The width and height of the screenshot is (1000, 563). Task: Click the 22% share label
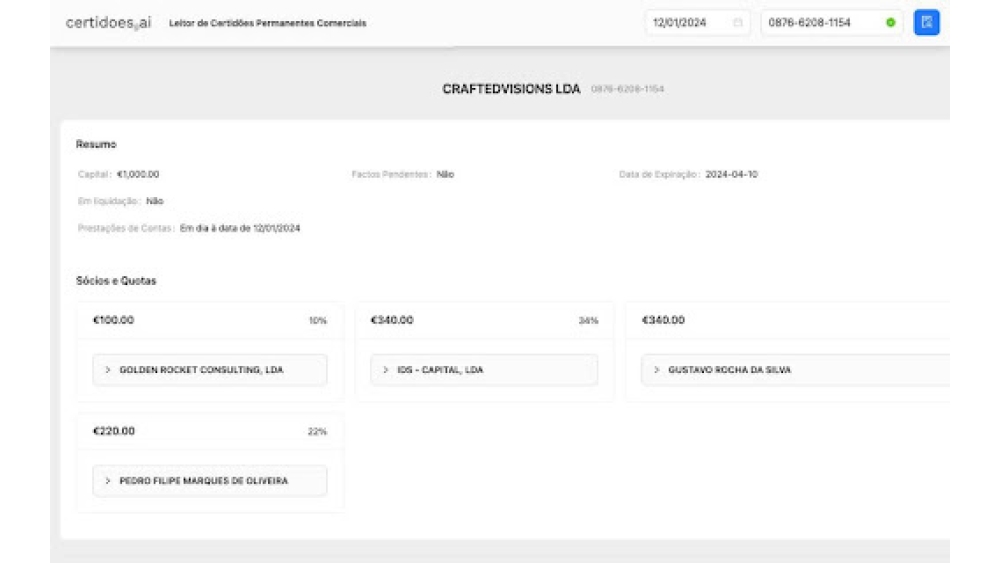point(317,432)
